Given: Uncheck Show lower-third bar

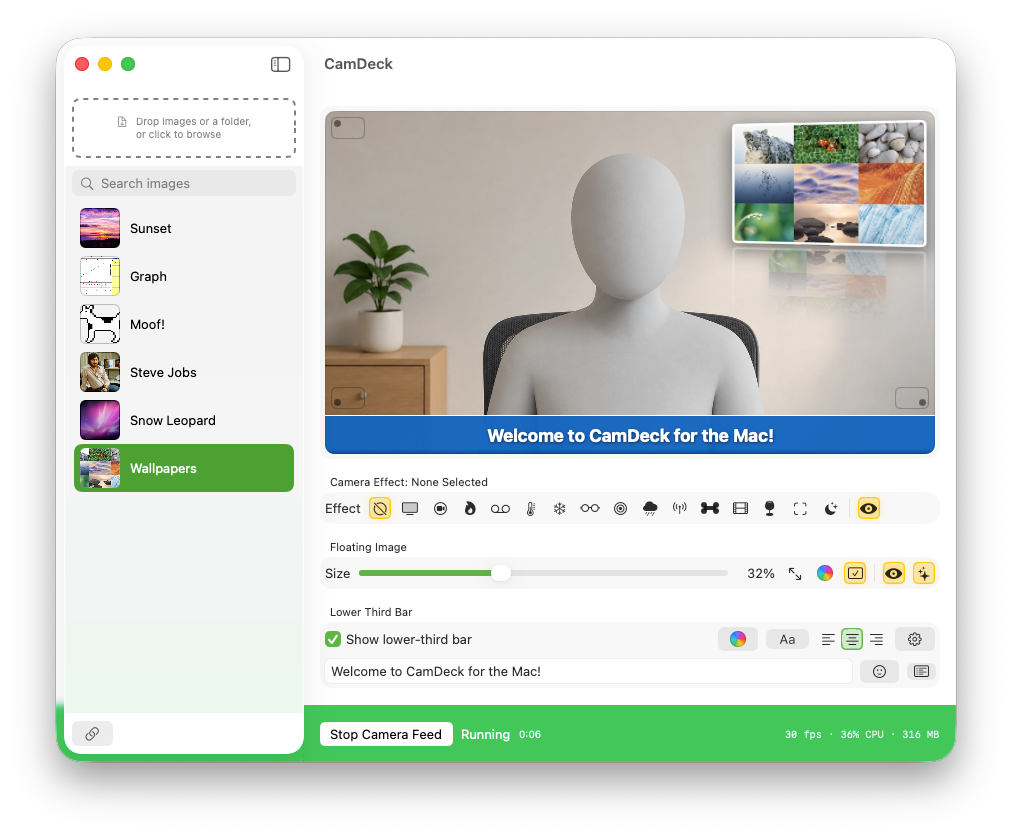Looking at the screenshot, I should [x=333, y=639].
